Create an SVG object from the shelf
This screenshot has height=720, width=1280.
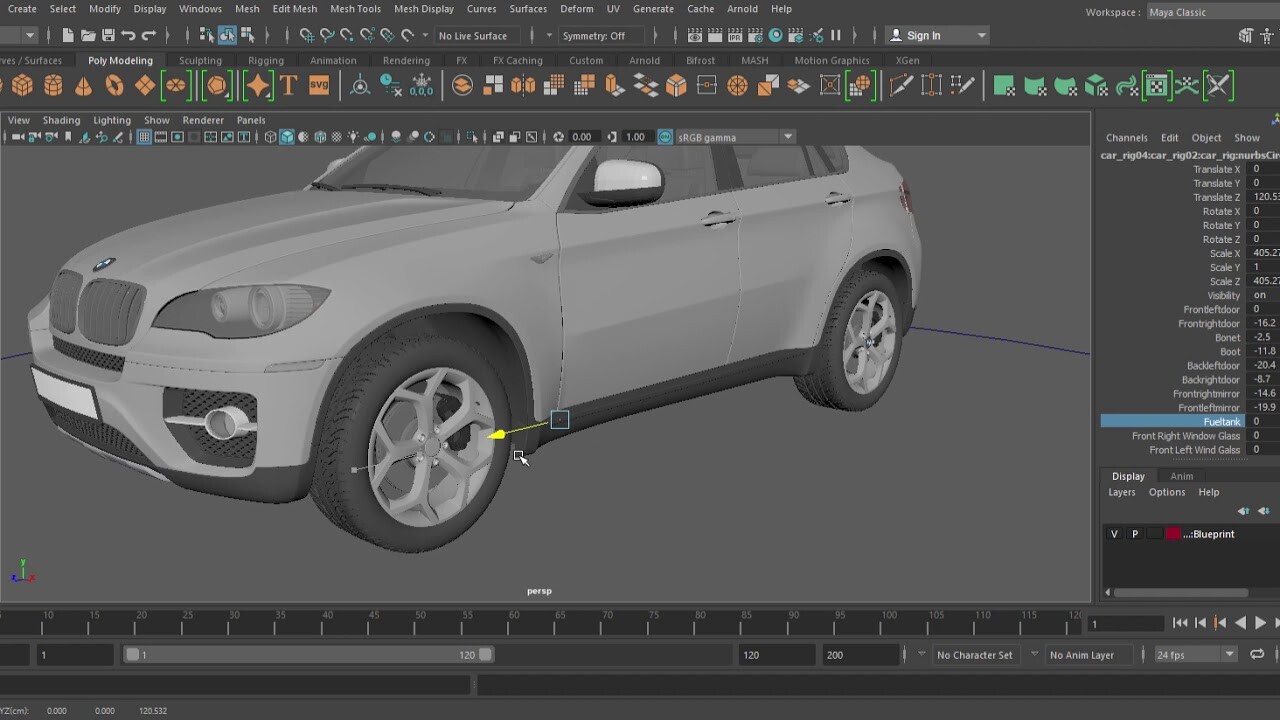(x=317, y=86)
